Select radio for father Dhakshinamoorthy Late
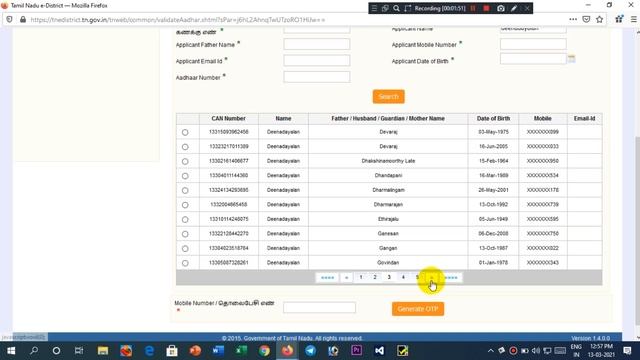The height and width of the screenshot is (360, 640). click(x=185, y=161)
